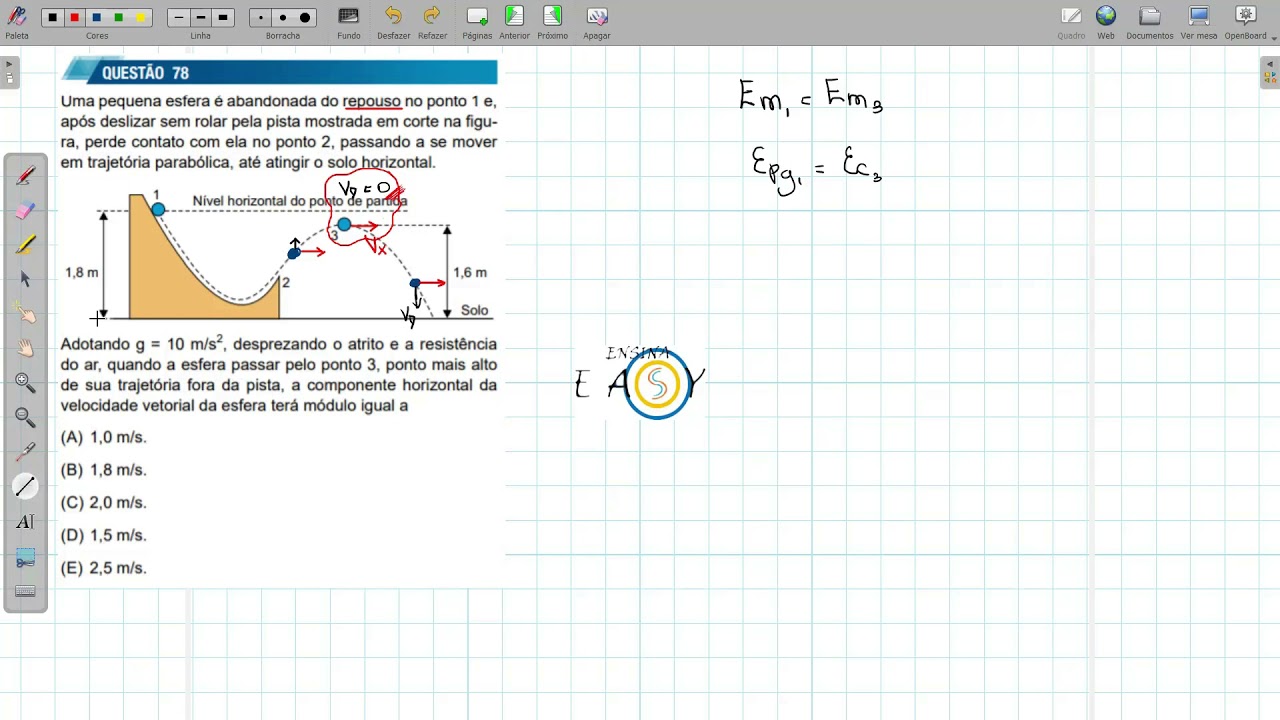1280x720 pixels.
Task: Click answer option (E) 2,5 m/s
Action: tap(103, 568)
